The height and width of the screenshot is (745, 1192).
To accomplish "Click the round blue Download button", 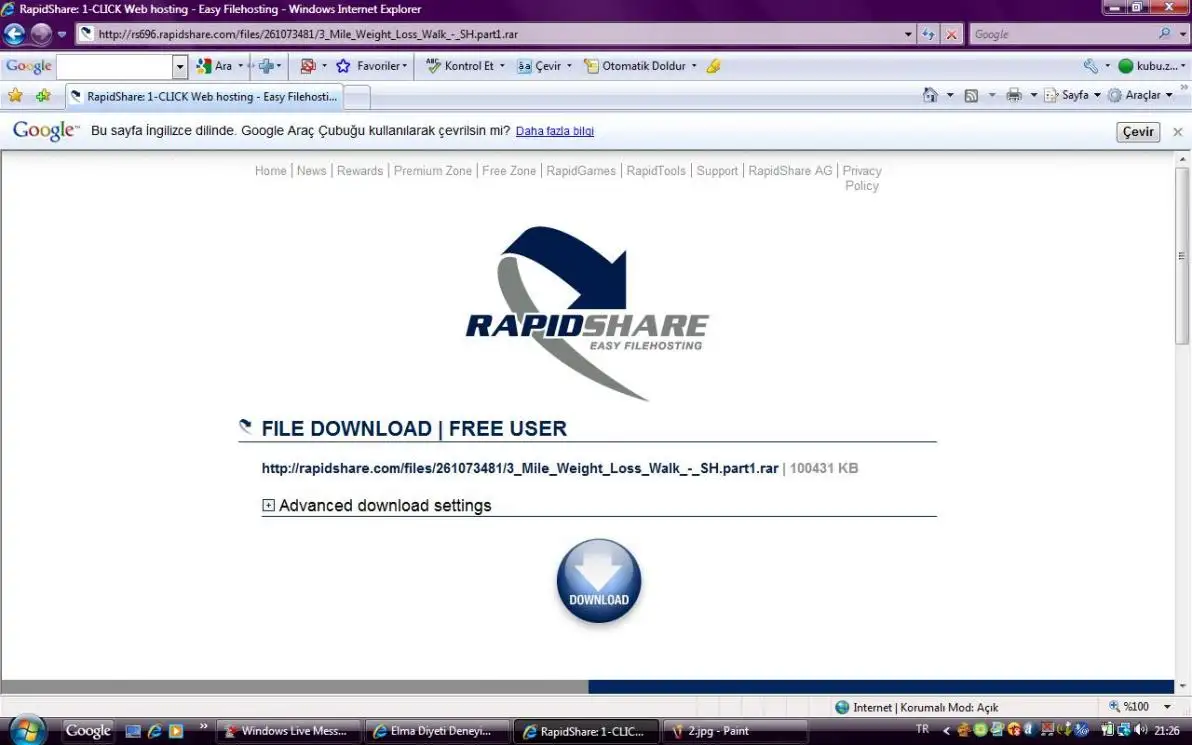I will [x=599, y=581].
